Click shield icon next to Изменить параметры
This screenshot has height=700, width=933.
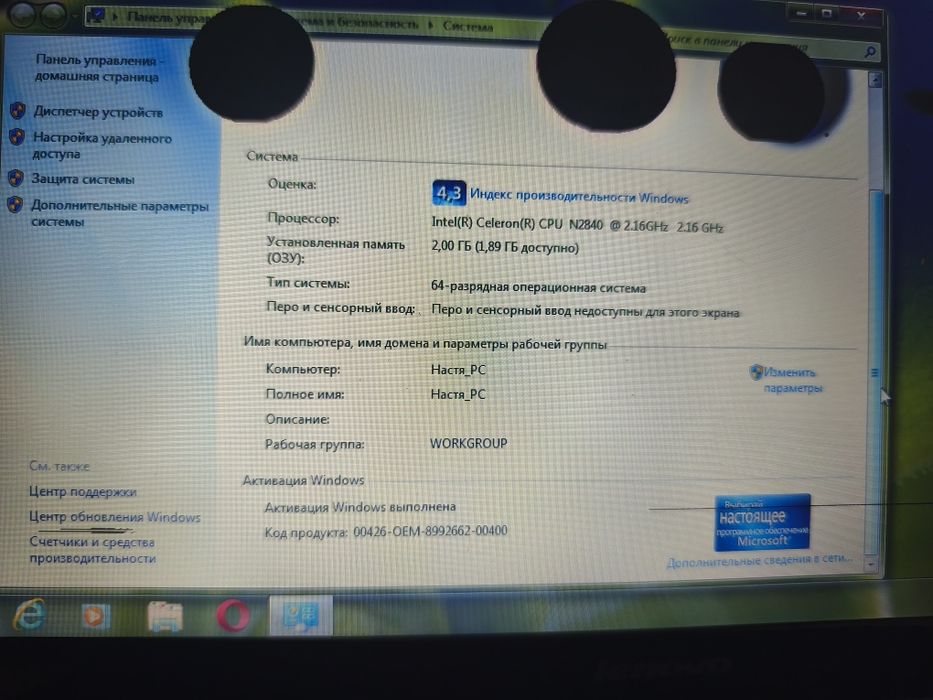click(x=756, y=373)
